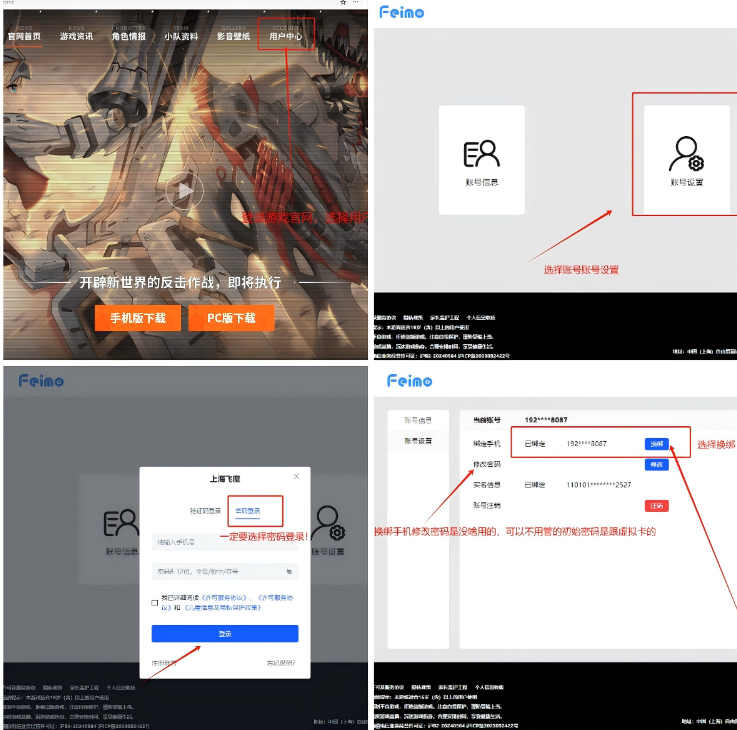Screen dimensions: 737x730
Task: Click the 实名信息 row label
Action: click(486, 485)
